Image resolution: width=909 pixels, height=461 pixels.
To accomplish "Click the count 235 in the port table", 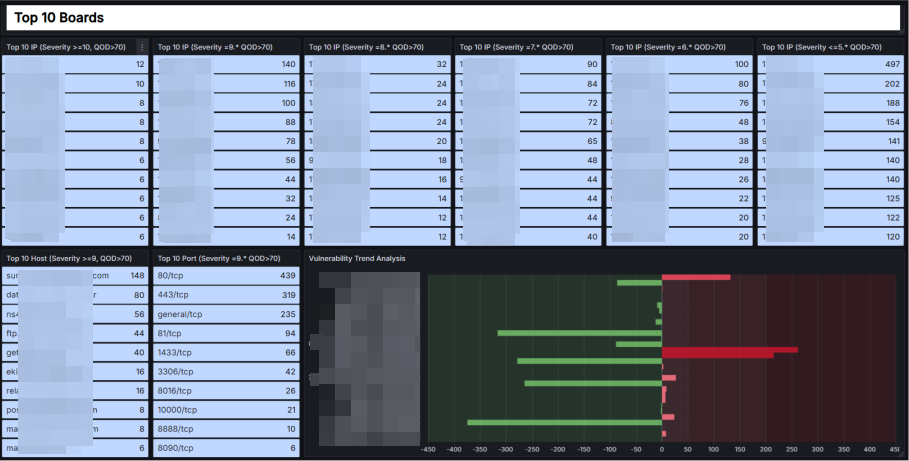I will point(288,314).
